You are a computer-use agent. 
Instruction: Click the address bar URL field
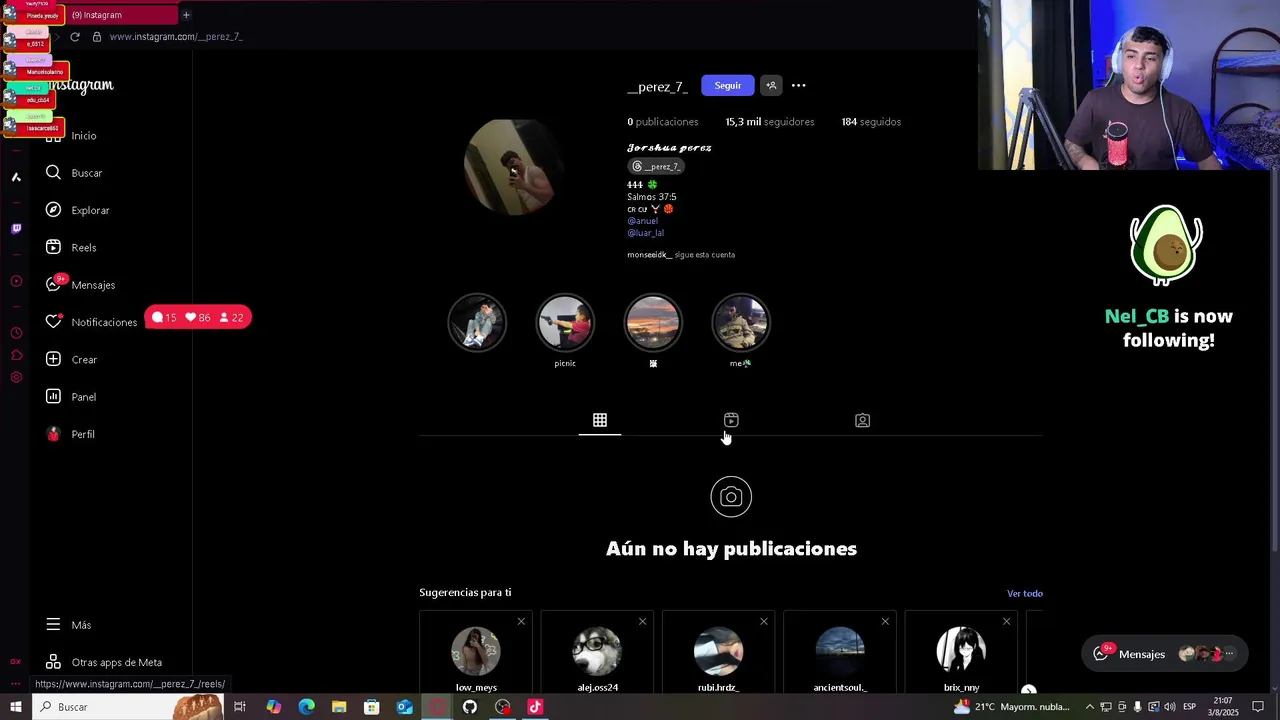coord(176,37)
